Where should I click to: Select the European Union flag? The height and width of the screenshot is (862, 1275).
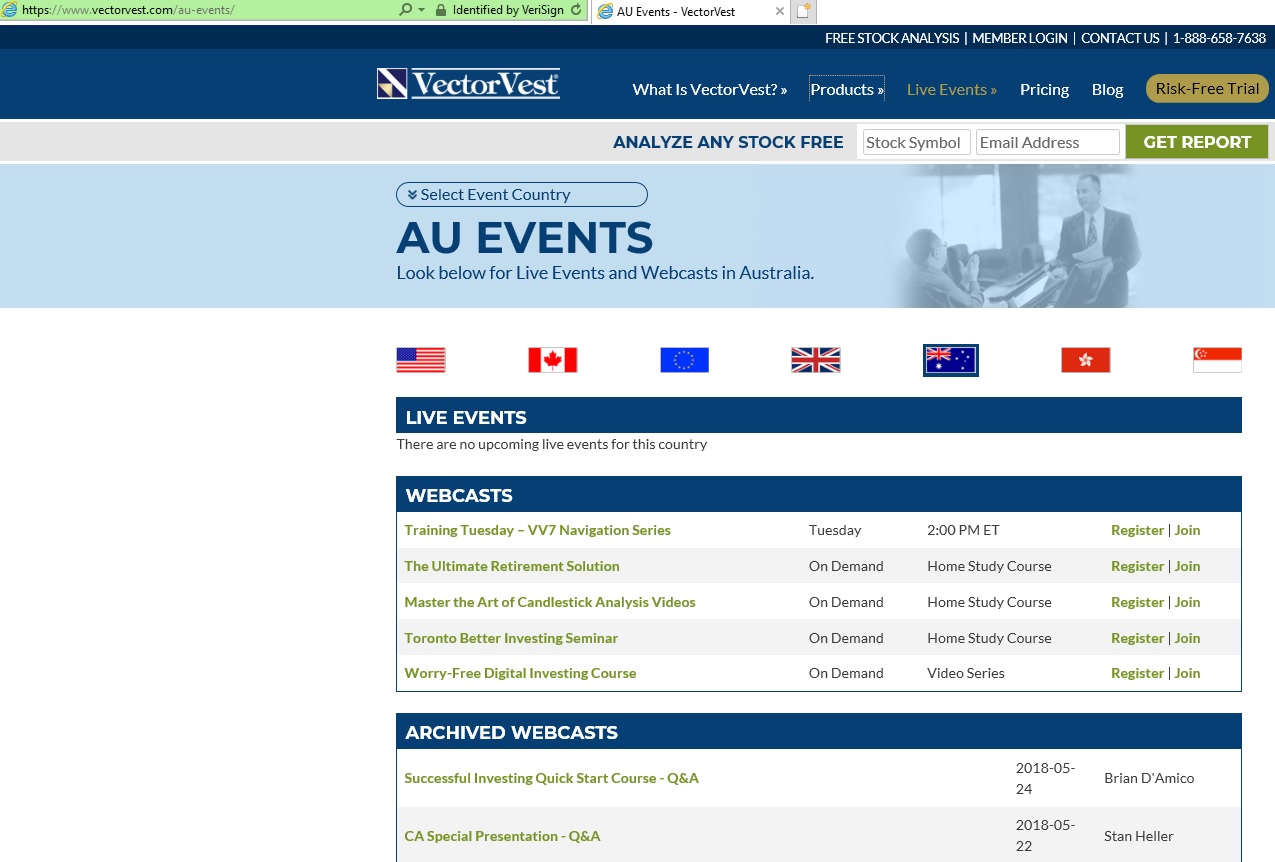coord(684,359)
